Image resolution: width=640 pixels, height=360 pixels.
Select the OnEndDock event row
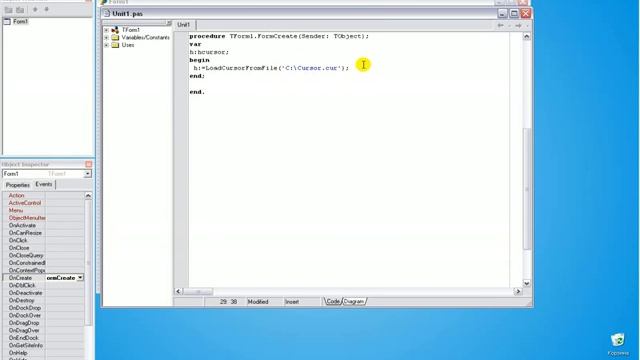click(44, 338)
